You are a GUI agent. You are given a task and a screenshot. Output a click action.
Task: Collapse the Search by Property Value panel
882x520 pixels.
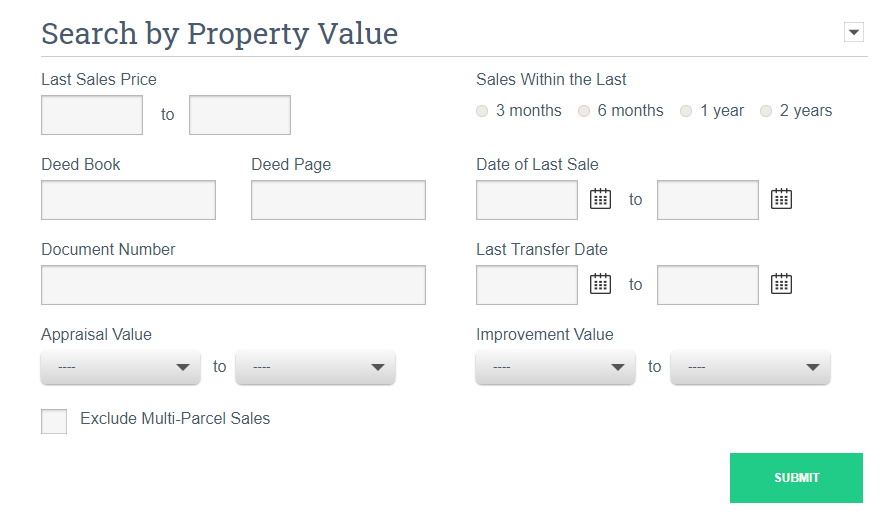pos(853,33)
